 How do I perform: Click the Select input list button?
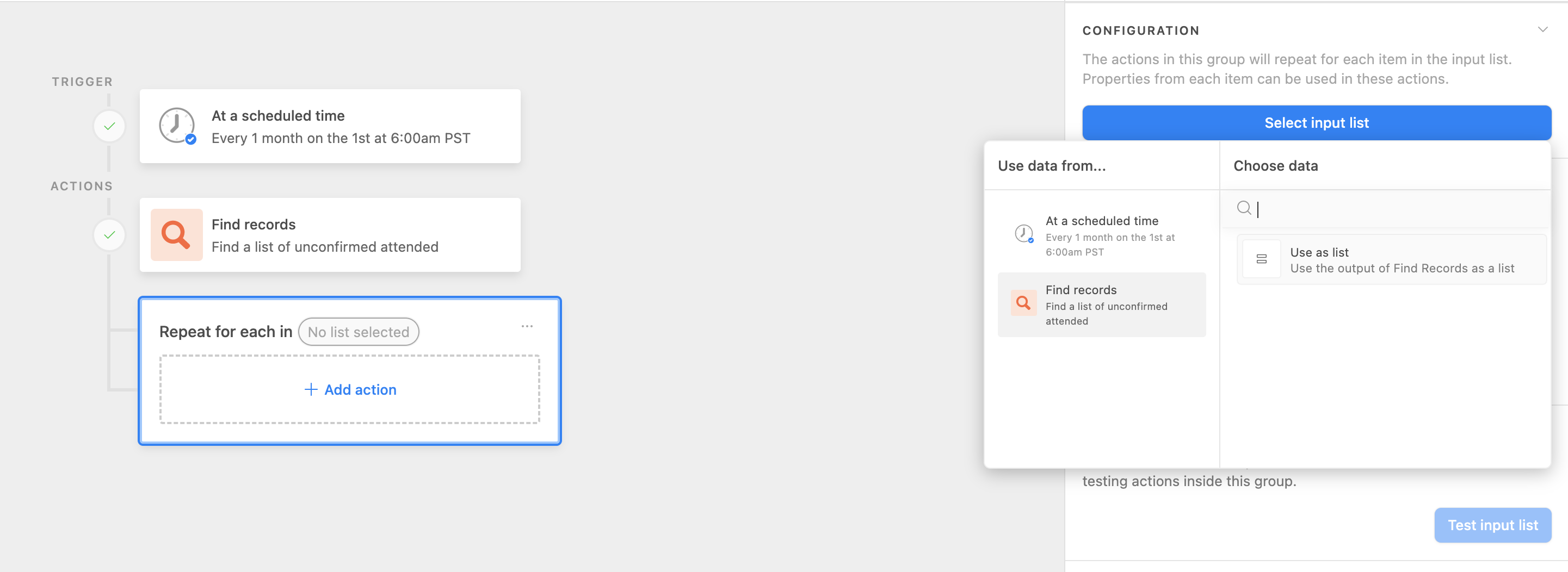(1316, 123)
